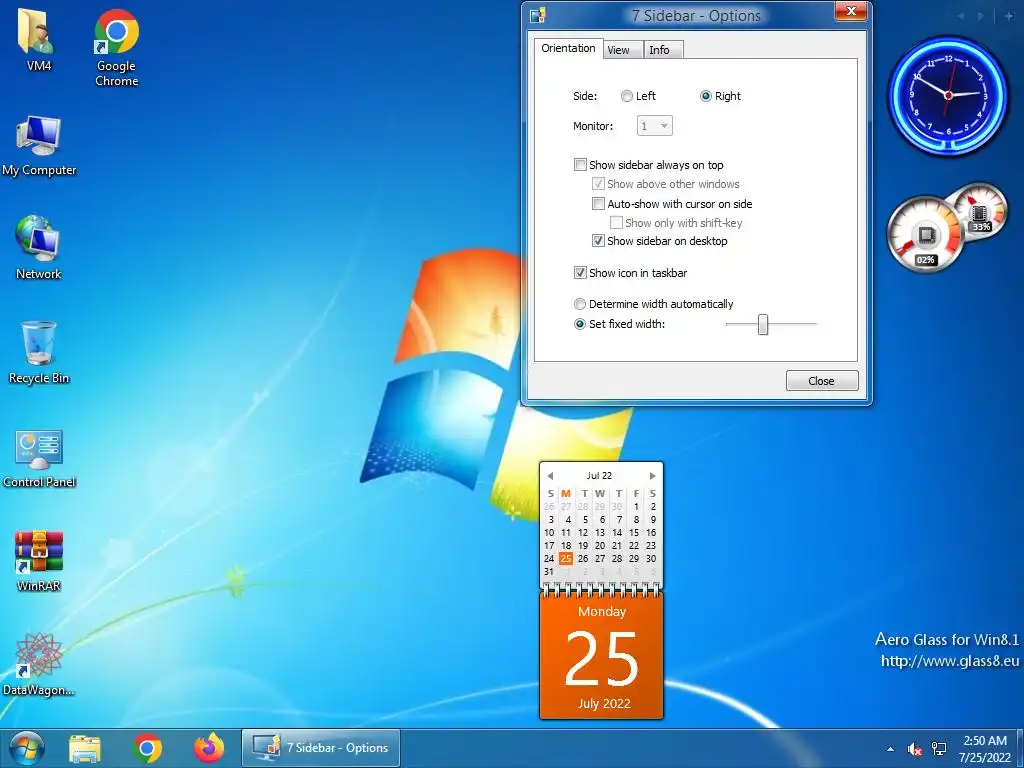The height and width of the screenshot is (768, 1024).
Task: Click the Windows Start orb
Action: tap(26, 748)
